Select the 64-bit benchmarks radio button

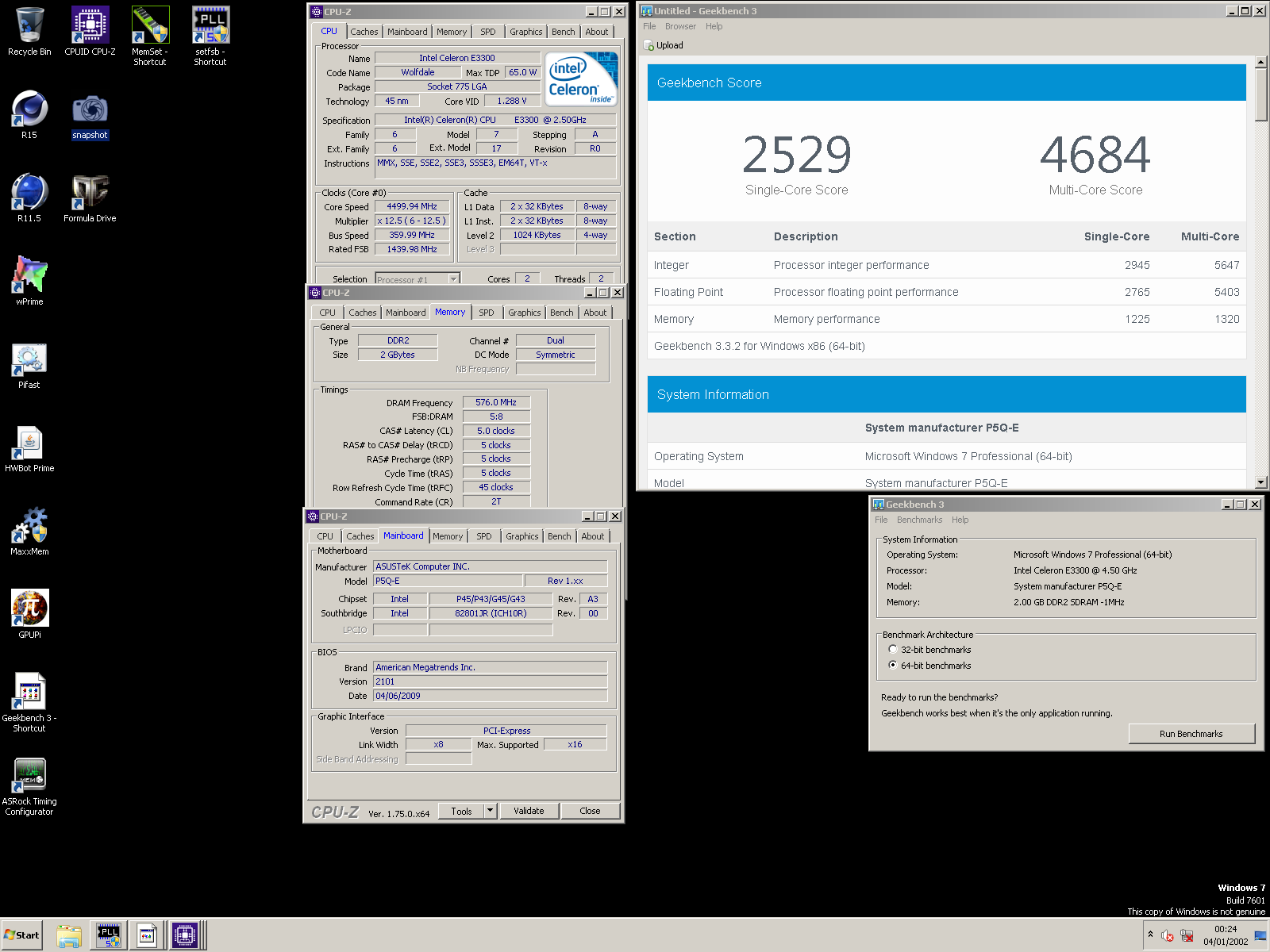click(893, 665)
